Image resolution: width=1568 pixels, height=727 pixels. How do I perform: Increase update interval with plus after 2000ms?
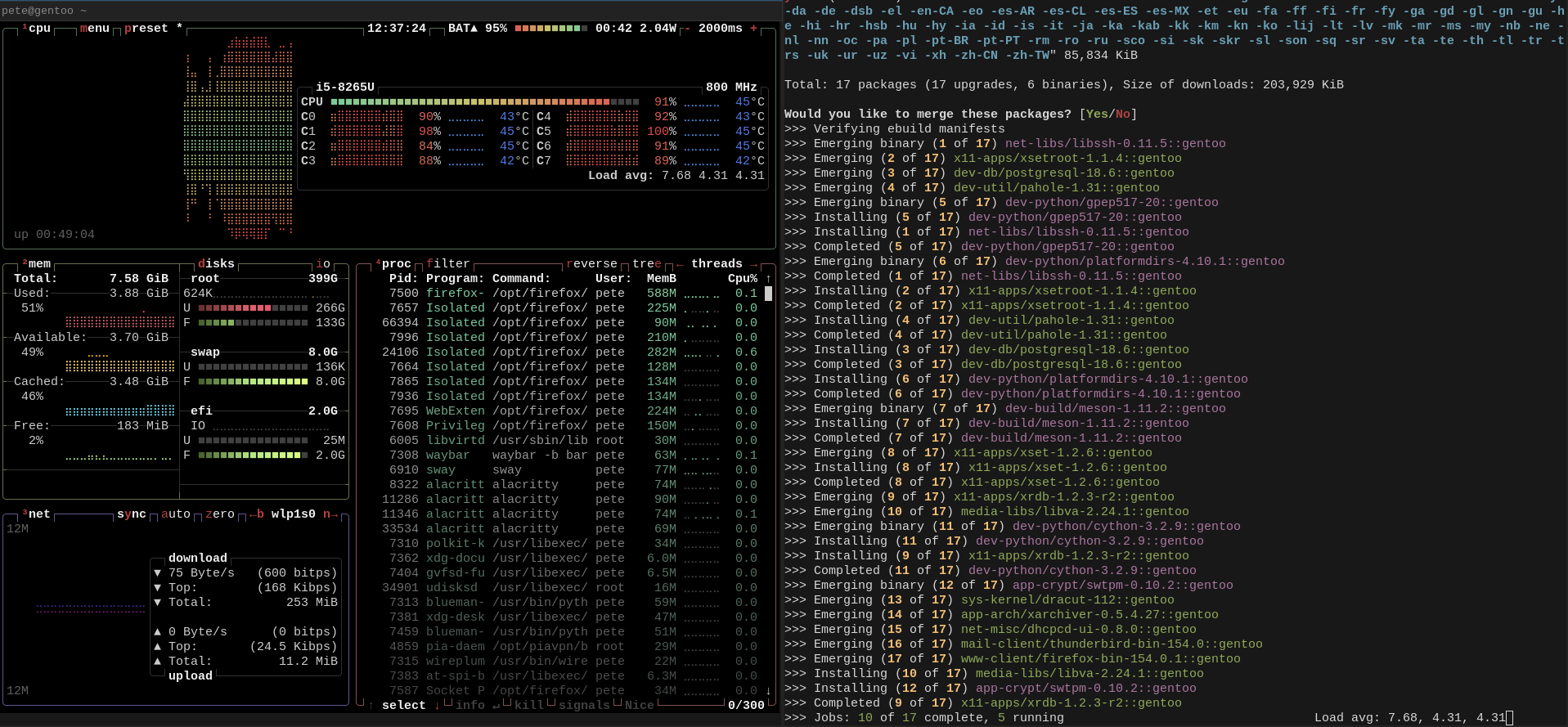[753, 29]
